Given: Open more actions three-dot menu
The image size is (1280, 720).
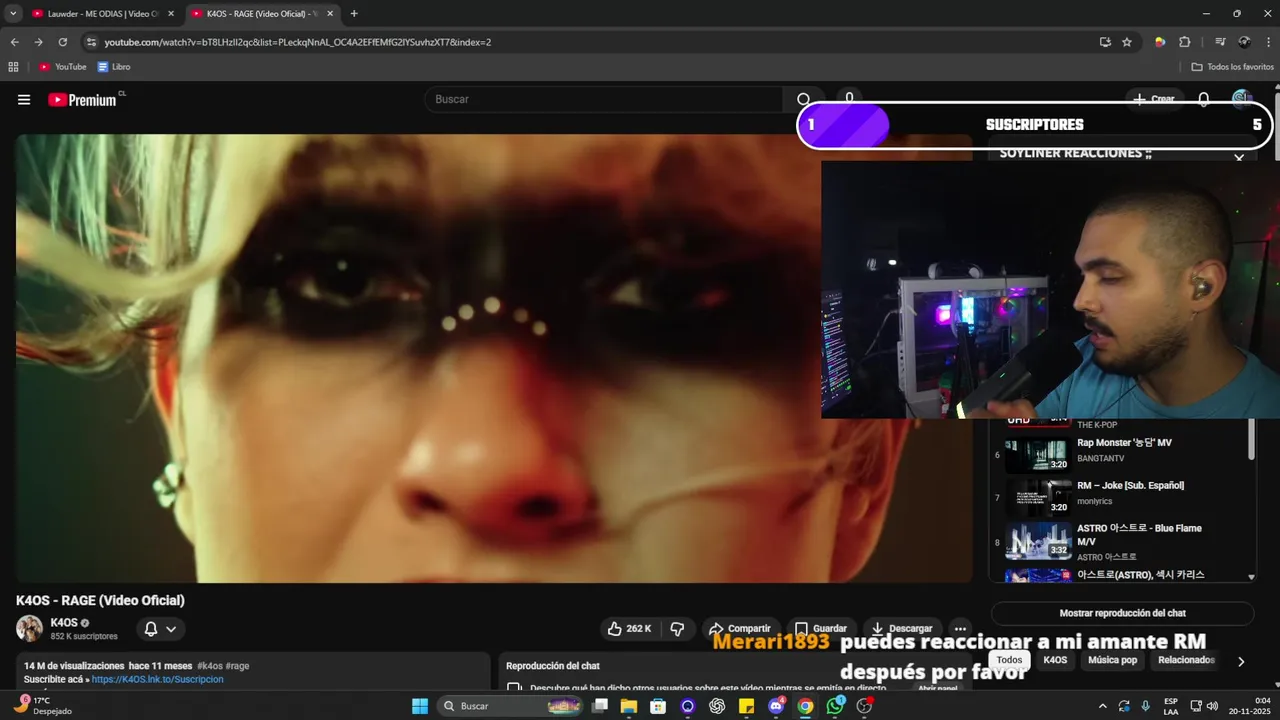Looking at the screenshot, I should point(960,629).
